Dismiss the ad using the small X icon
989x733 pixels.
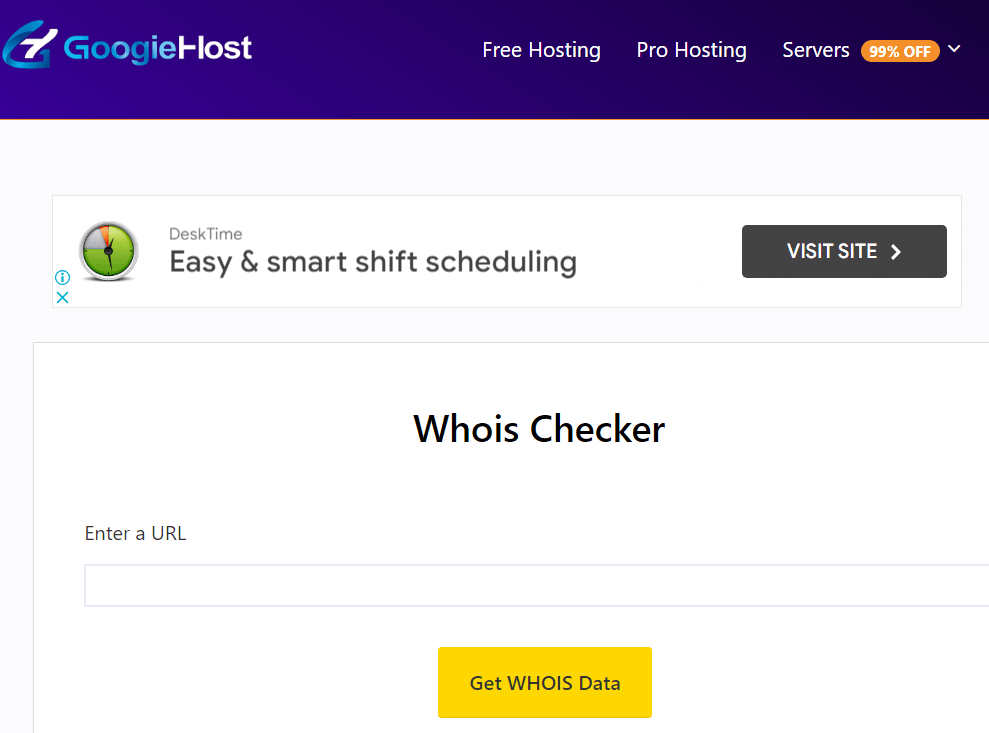62,297
